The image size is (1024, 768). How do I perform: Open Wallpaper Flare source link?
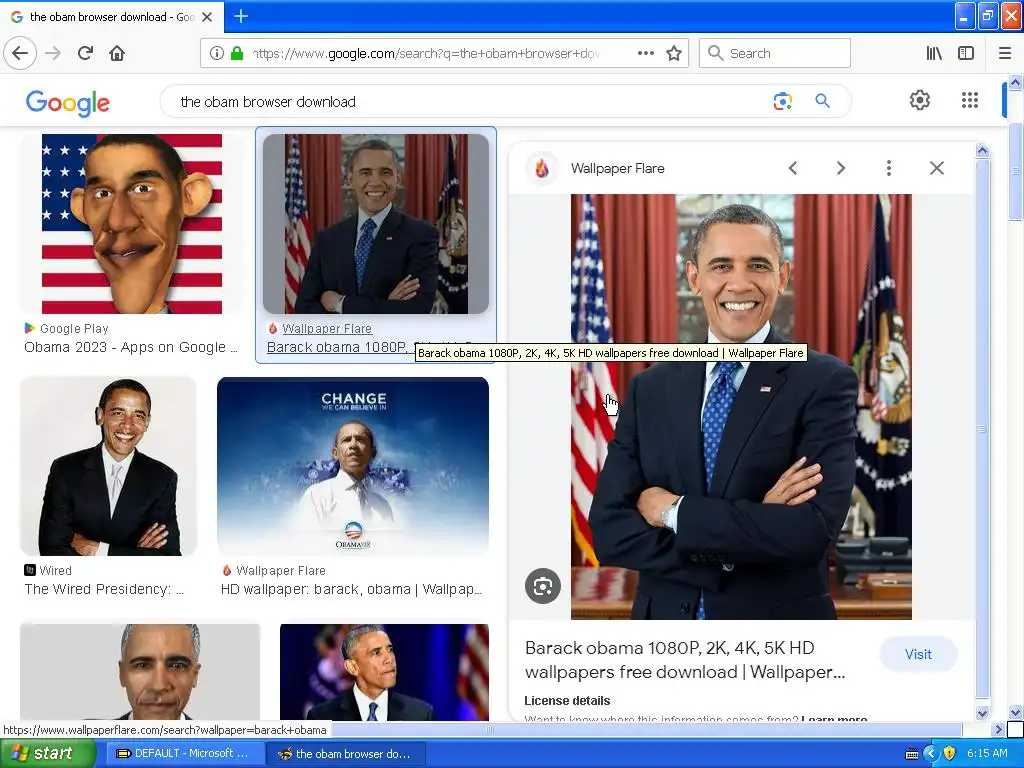(x=327, y=328)
